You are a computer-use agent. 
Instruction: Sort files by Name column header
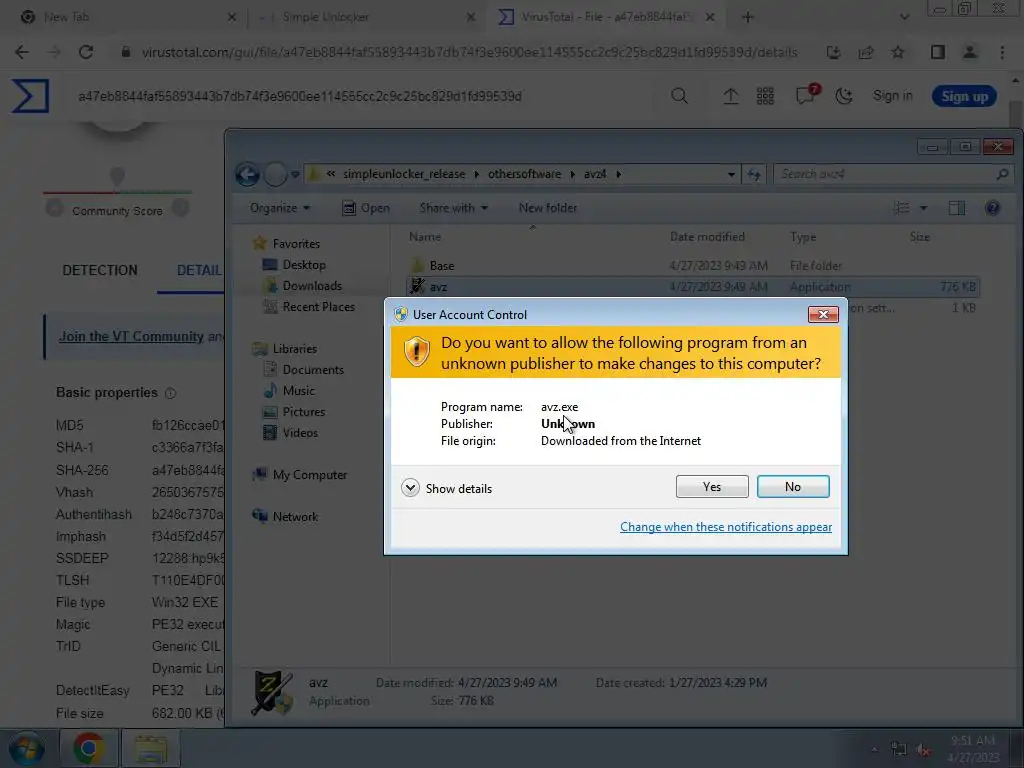coord(425,236)
